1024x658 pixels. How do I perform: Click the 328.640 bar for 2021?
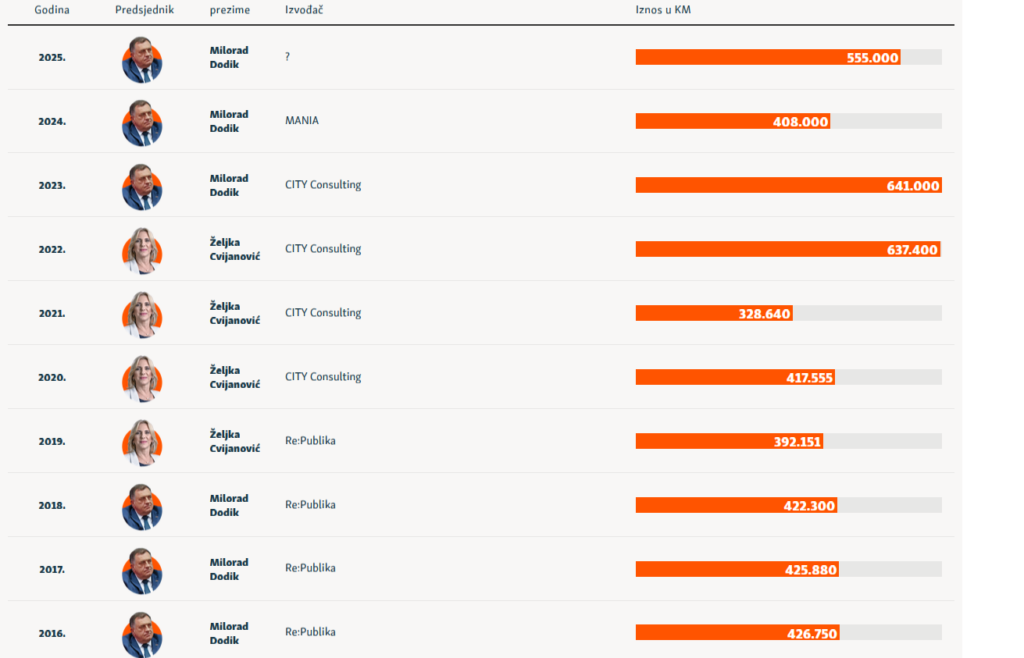[x=713, y=313]
